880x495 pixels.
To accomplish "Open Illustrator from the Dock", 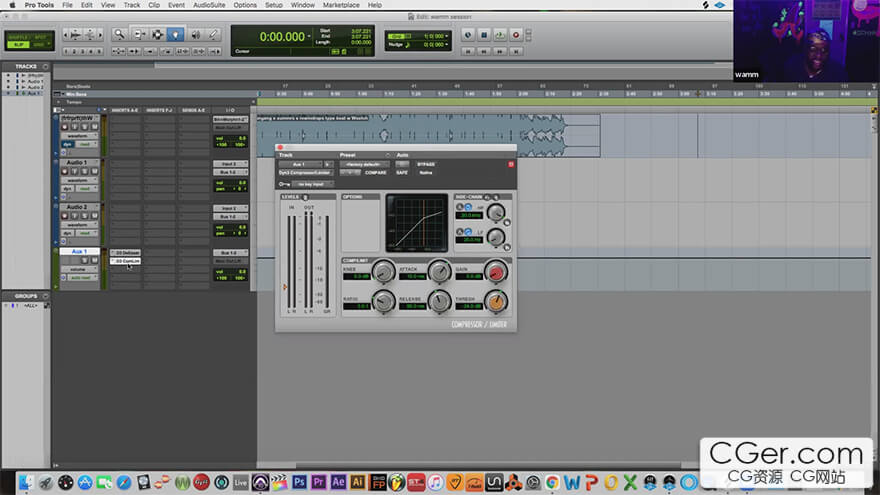I will click(x=358, y=482).
